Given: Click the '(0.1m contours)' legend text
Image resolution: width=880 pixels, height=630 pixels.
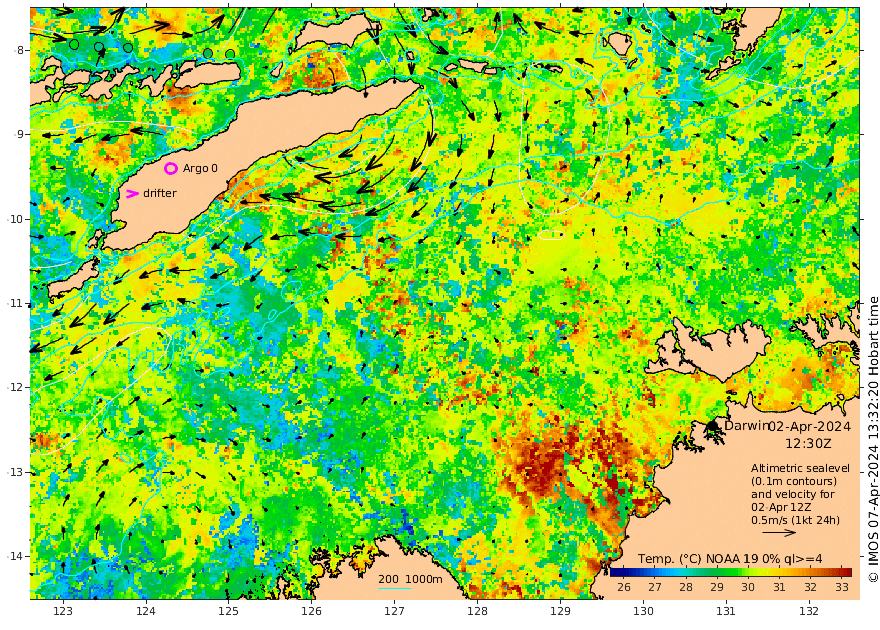Looking at the screenshot, I should click(794, 481).
